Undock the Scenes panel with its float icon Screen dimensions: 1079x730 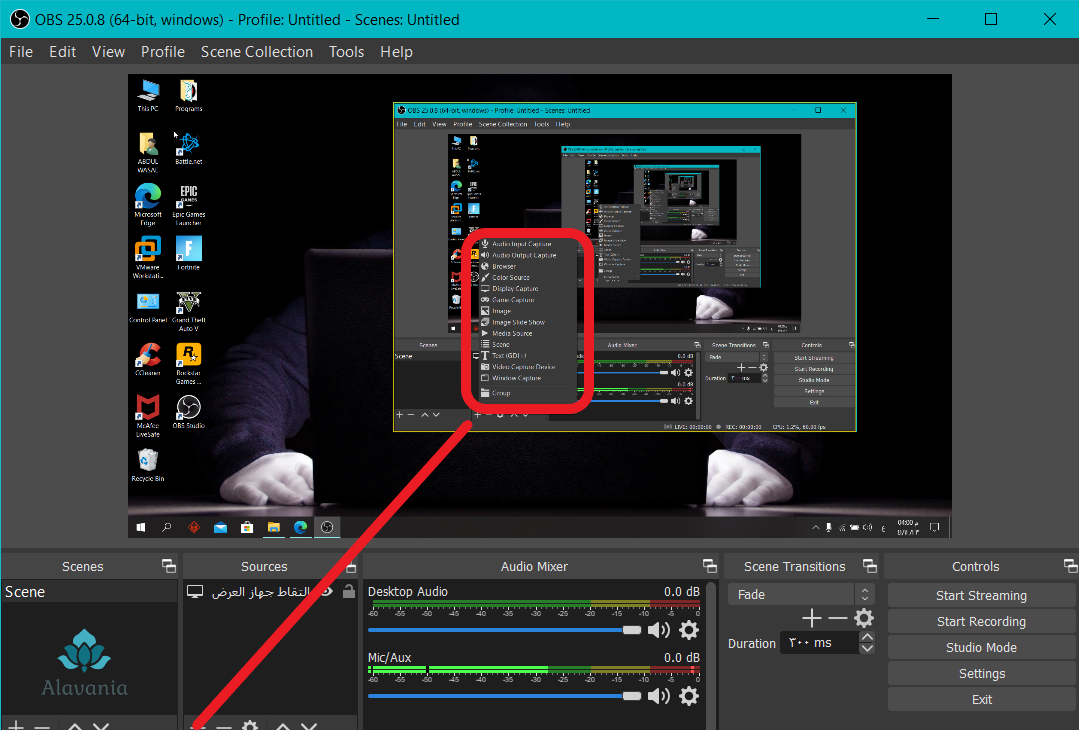tap(169, 566)
